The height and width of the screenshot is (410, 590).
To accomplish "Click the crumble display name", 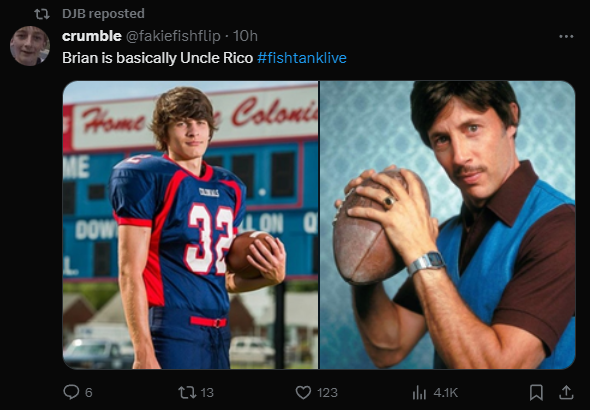I will click(x=91, y=36).
